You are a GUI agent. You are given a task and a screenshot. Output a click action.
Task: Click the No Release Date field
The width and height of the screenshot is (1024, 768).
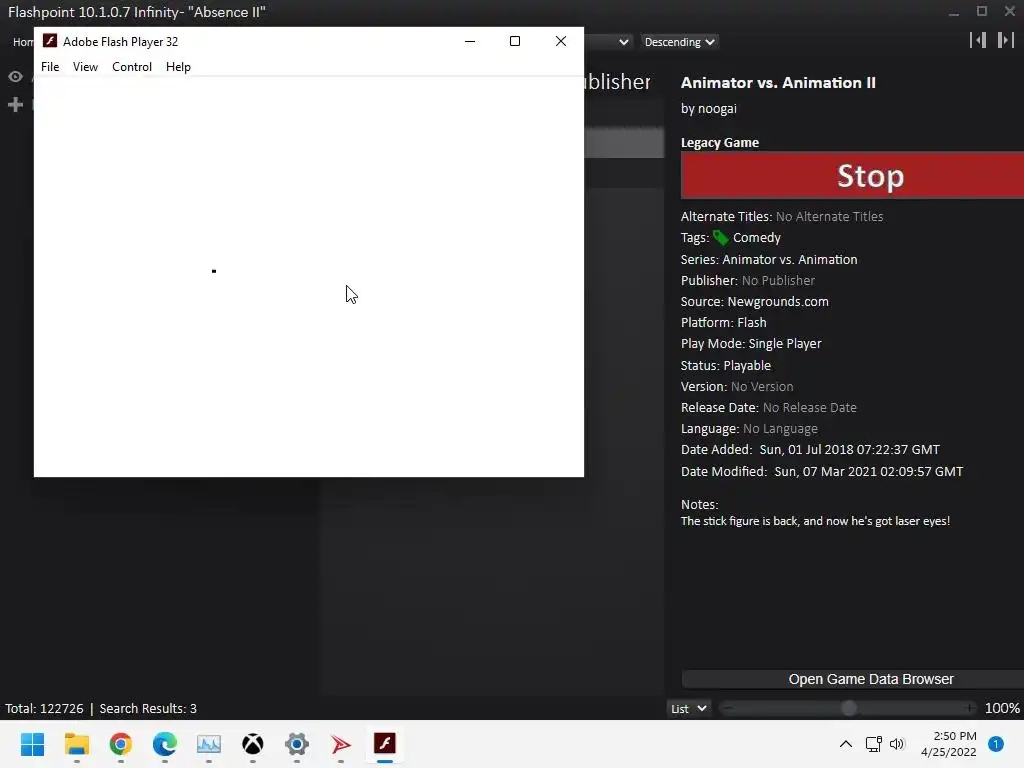(810, 408)
